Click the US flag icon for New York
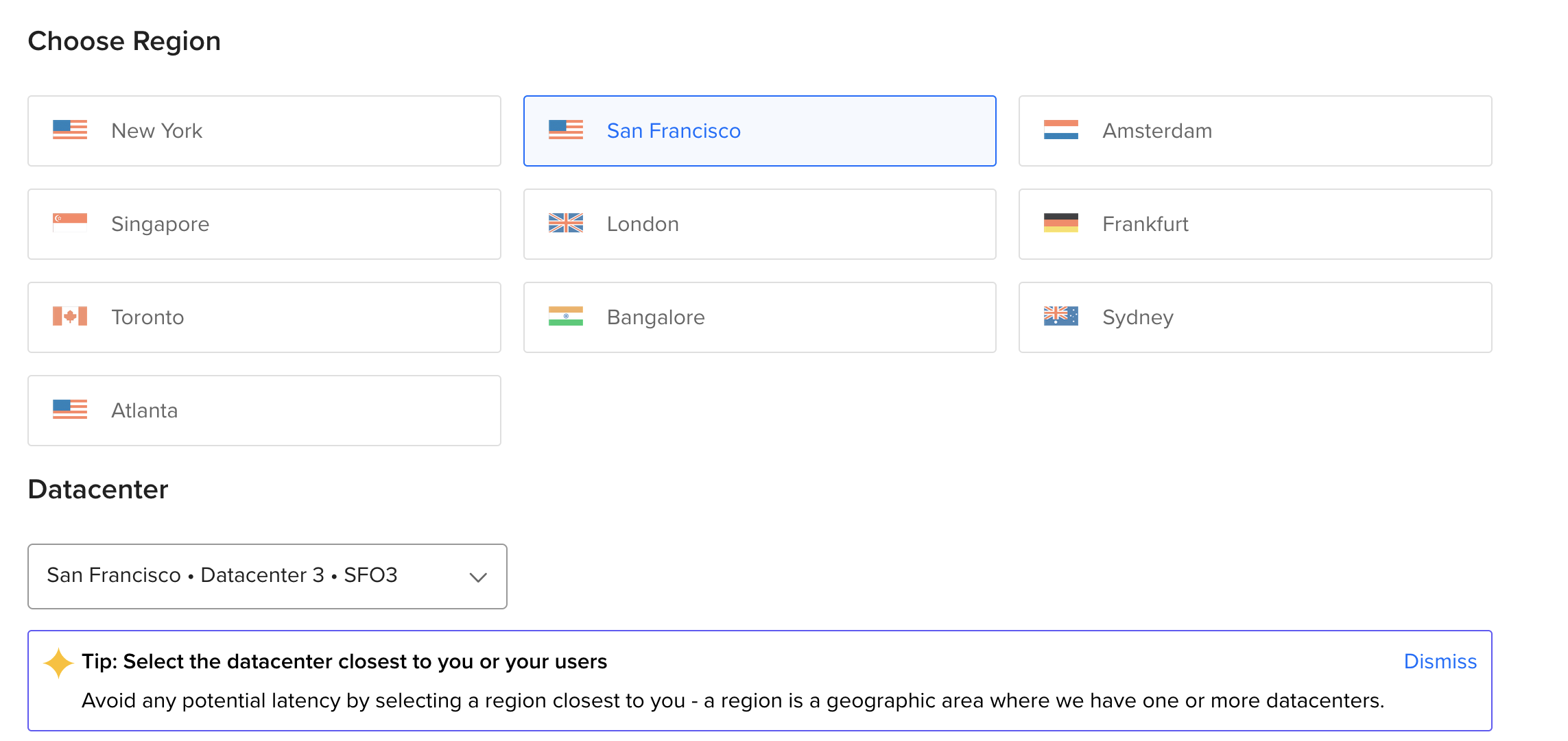Screen dimensions: 1568x741 [x=70, y=130]
